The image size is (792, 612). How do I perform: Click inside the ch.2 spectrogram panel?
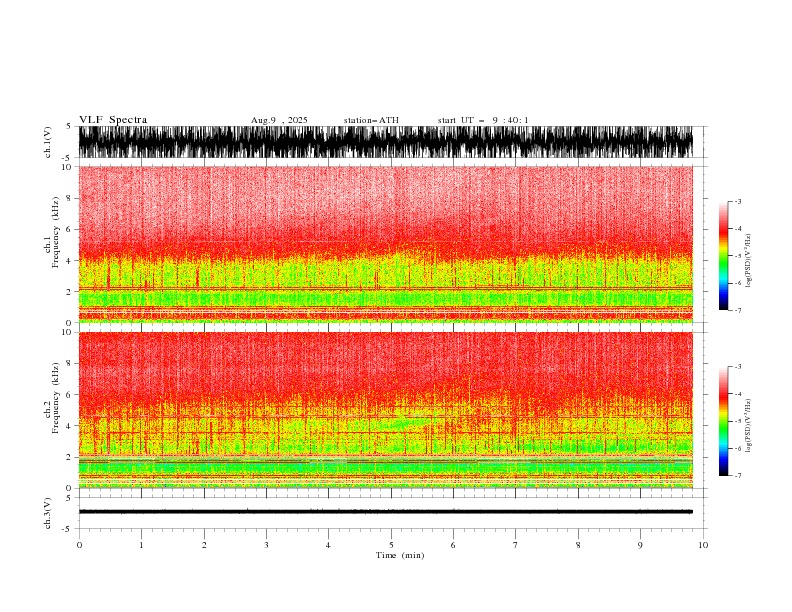385,410
